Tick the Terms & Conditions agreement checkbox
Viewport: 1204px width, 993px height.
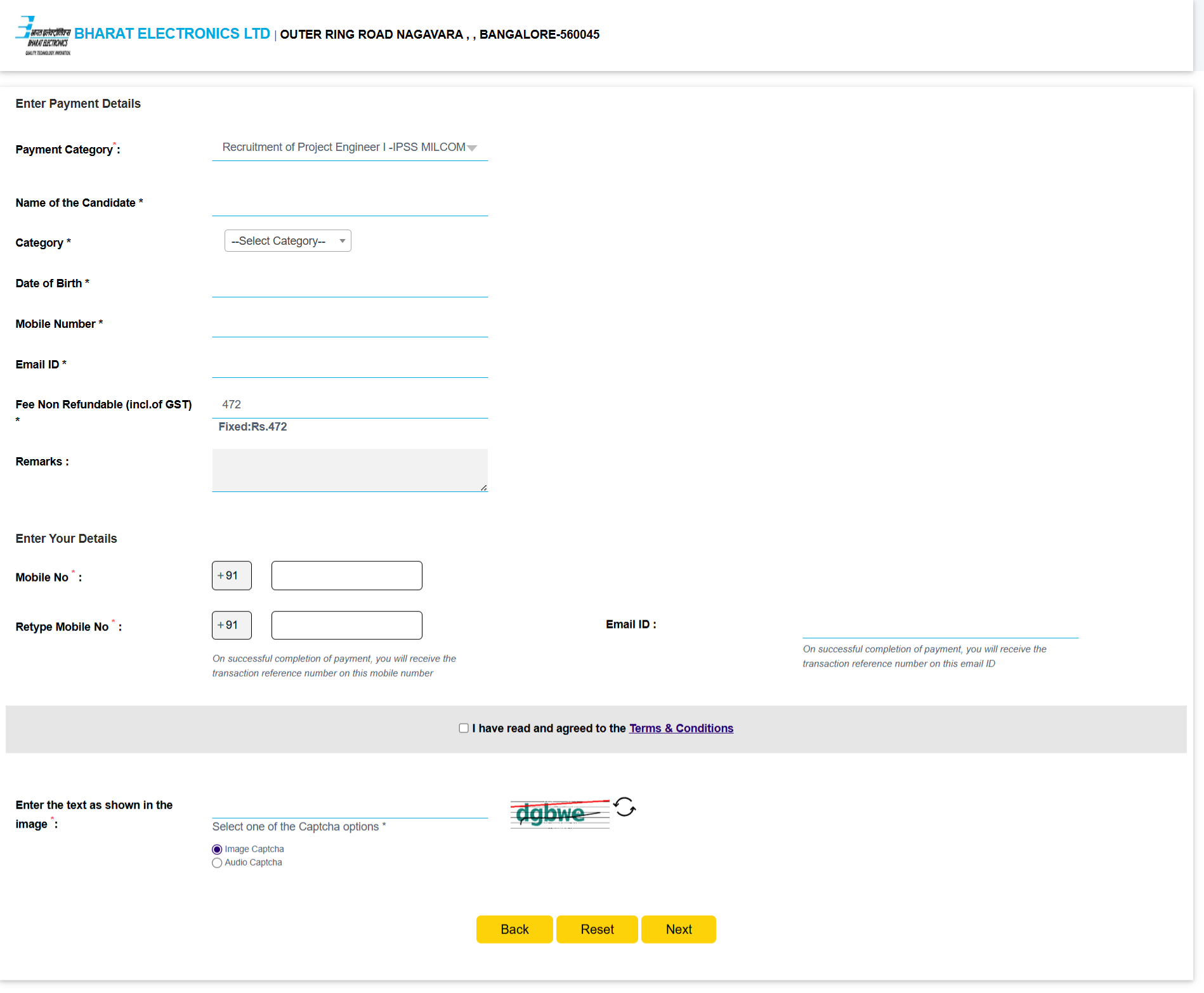coord(464,728)
